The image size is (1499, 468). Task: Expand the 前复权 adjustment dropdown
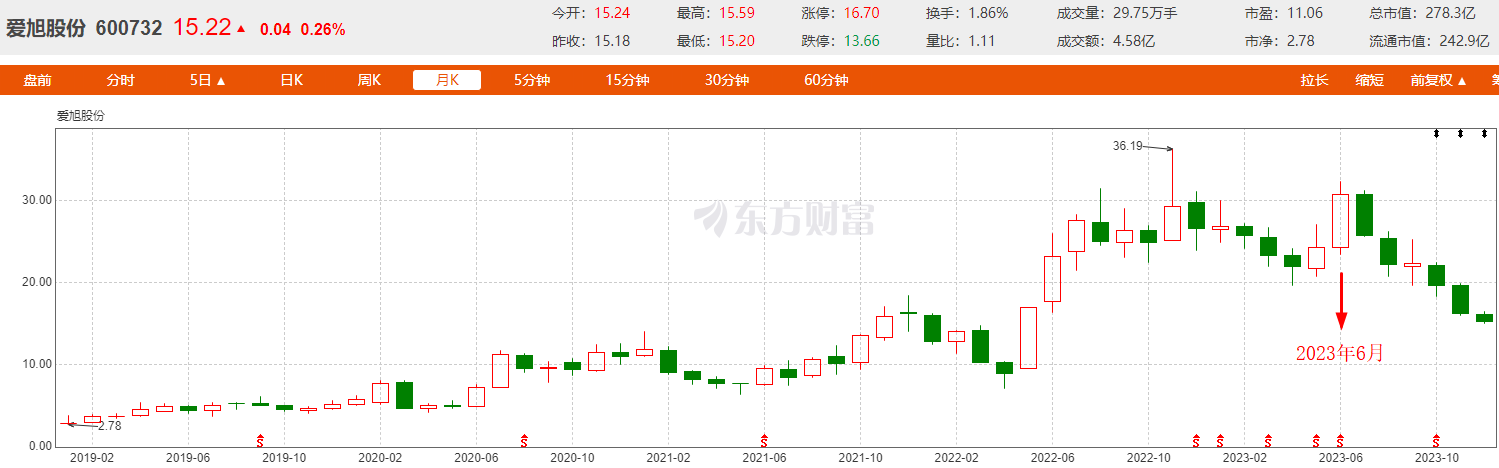(x=1439, y=81)
